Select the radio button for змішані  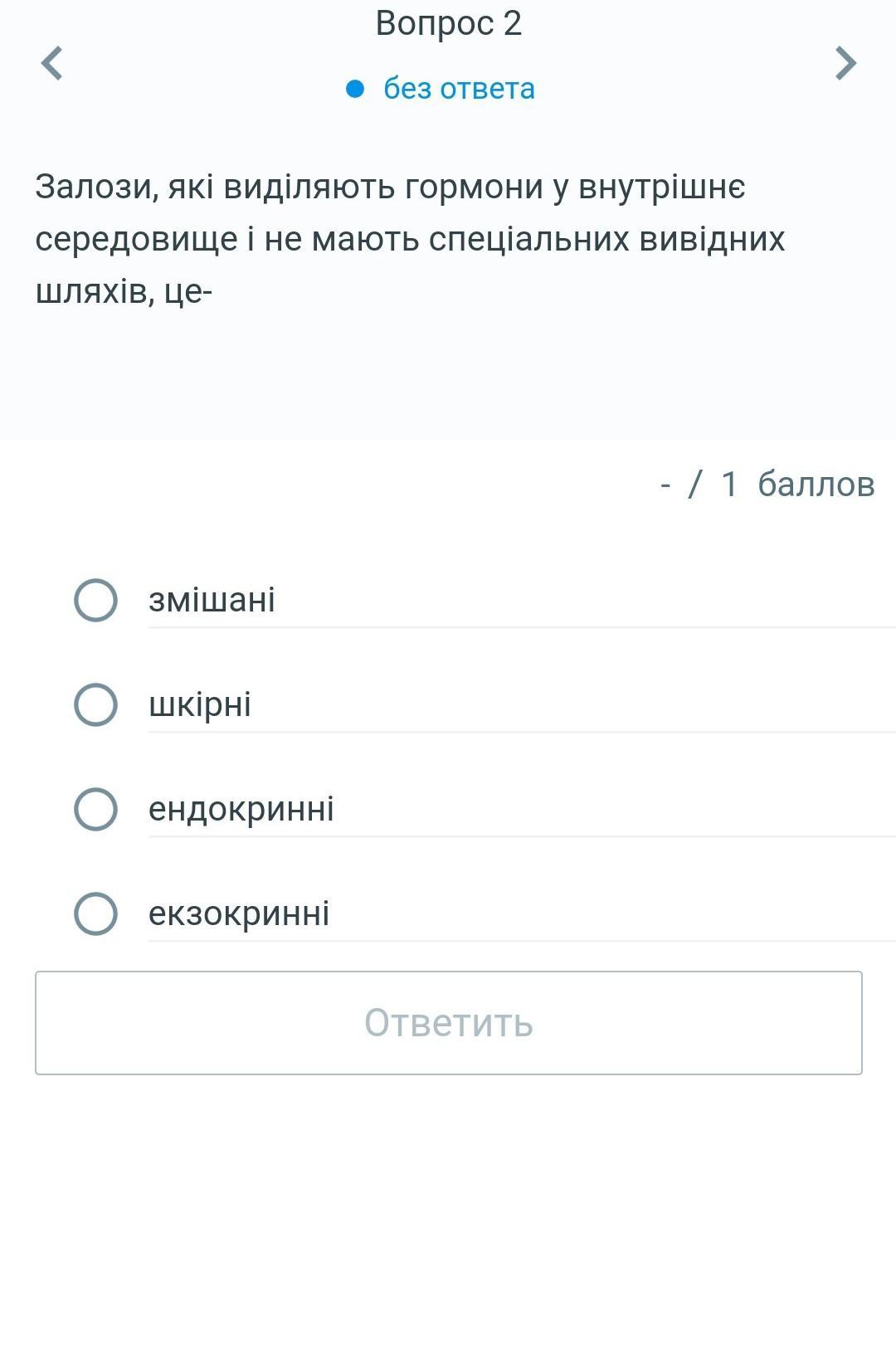pyautogui.click(x=95, y=600)
